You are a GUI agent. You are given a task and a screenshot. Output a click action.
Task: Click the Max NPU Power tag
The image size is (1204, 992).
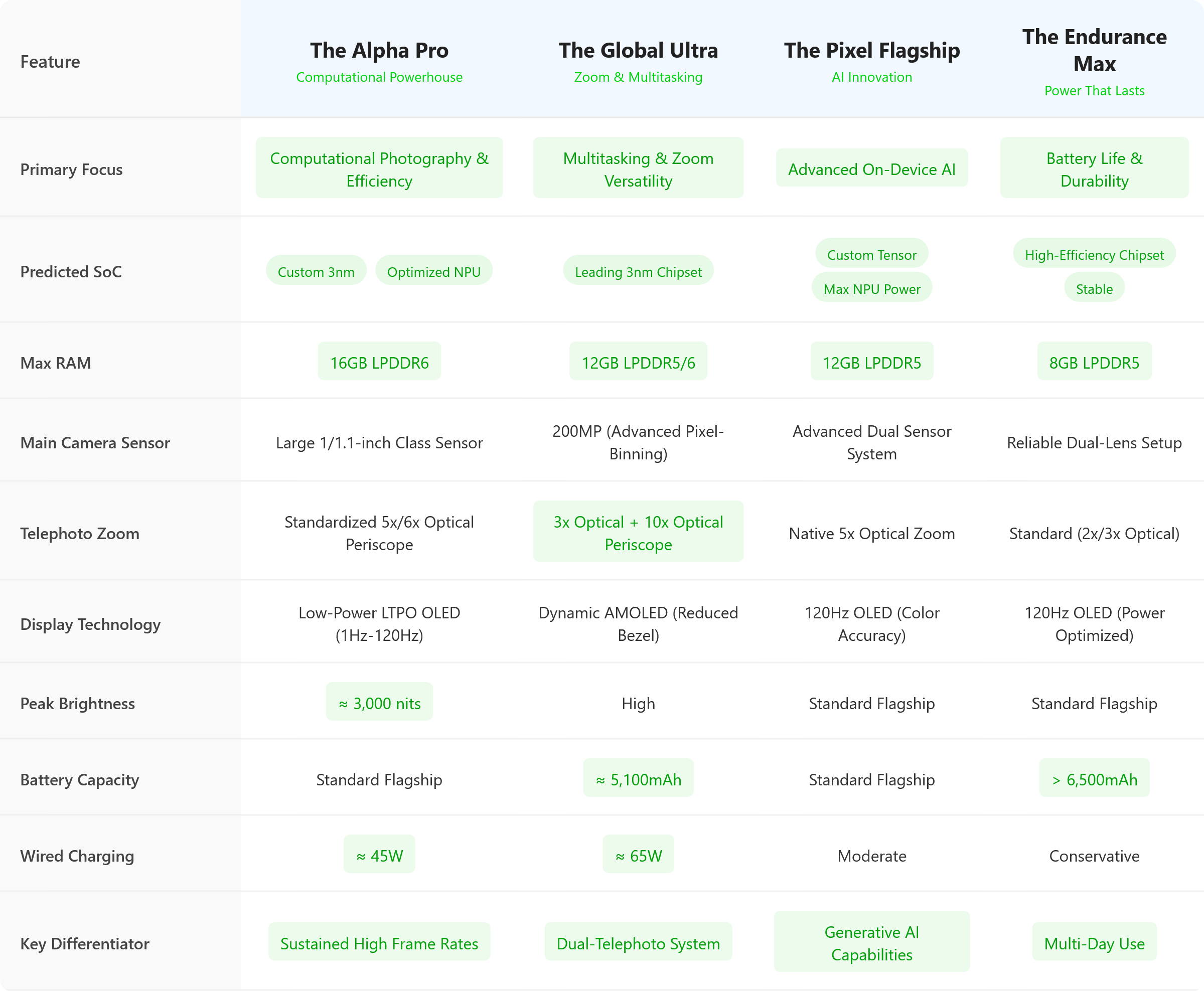click(x=871, y=288)
